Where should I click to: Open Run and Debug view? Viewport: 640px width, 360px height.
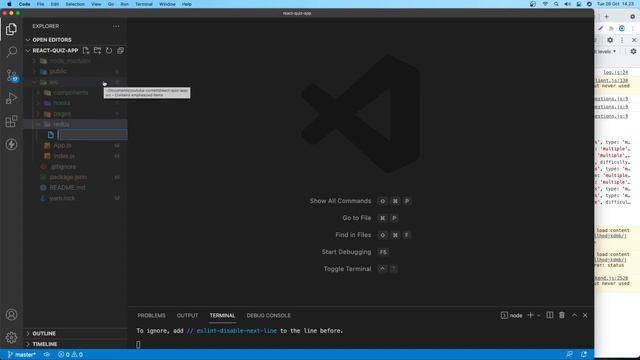11,98
